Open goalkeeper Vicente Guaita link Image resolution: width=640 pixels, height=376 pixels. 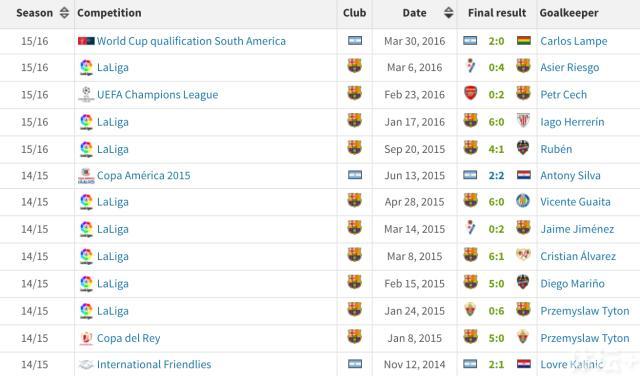[x=575, y=202]
